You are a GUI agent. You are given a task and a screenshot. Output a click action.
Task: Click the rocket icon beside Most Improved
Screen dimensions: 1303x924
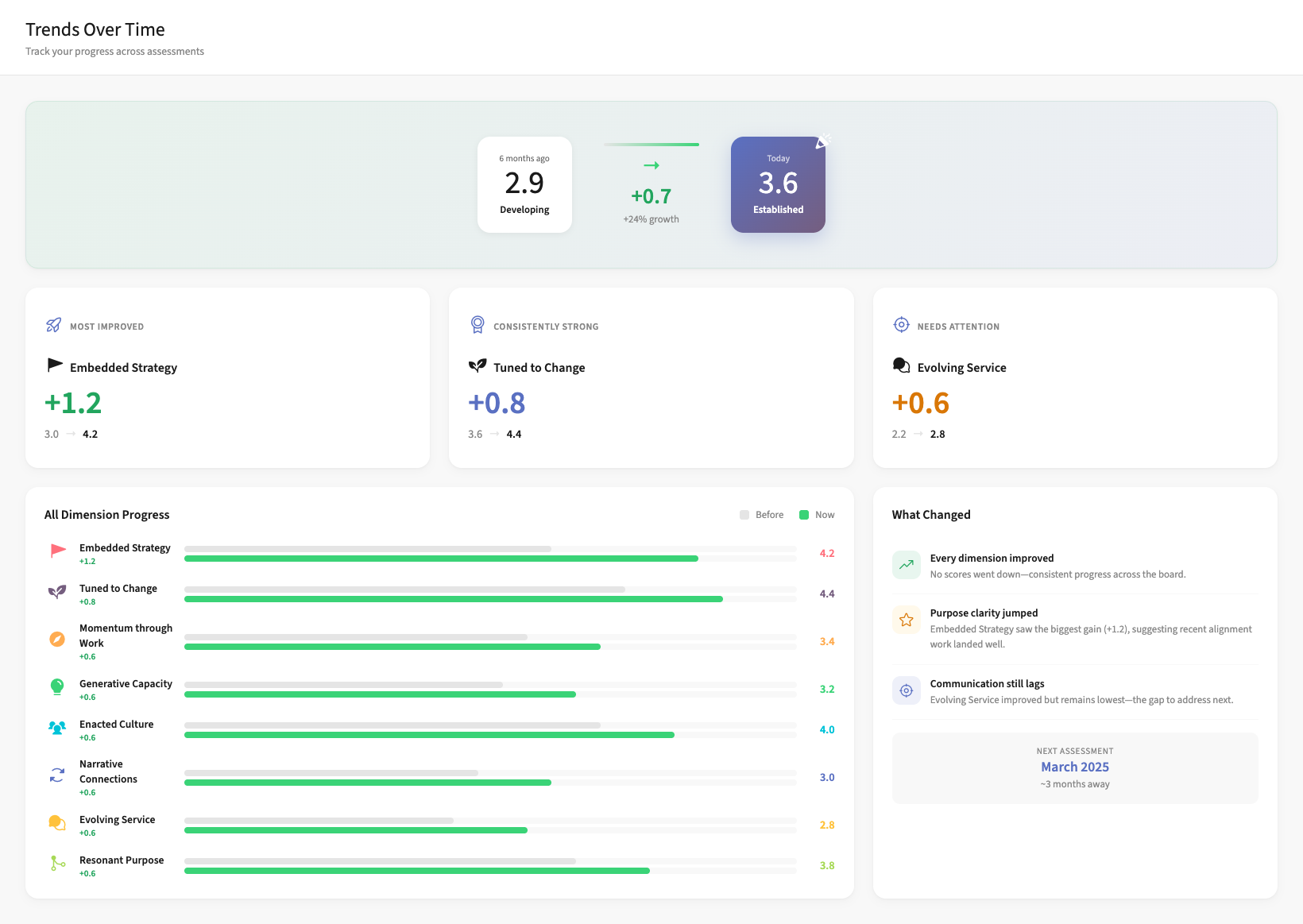[52, 325]
